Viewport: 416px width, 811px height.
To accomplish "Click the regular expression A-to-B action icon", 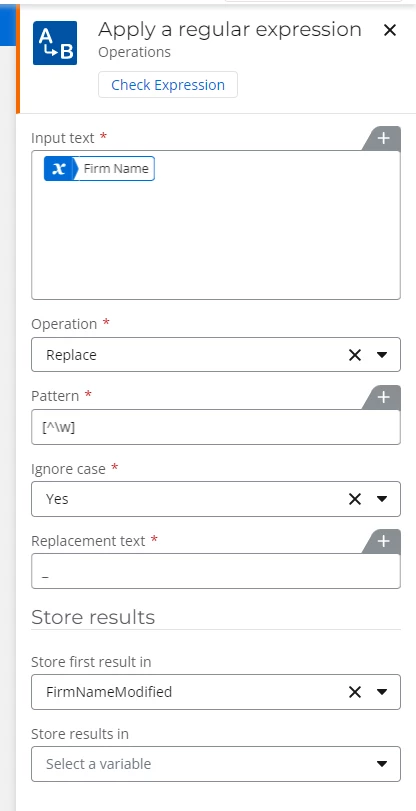I will click(55, 43).
